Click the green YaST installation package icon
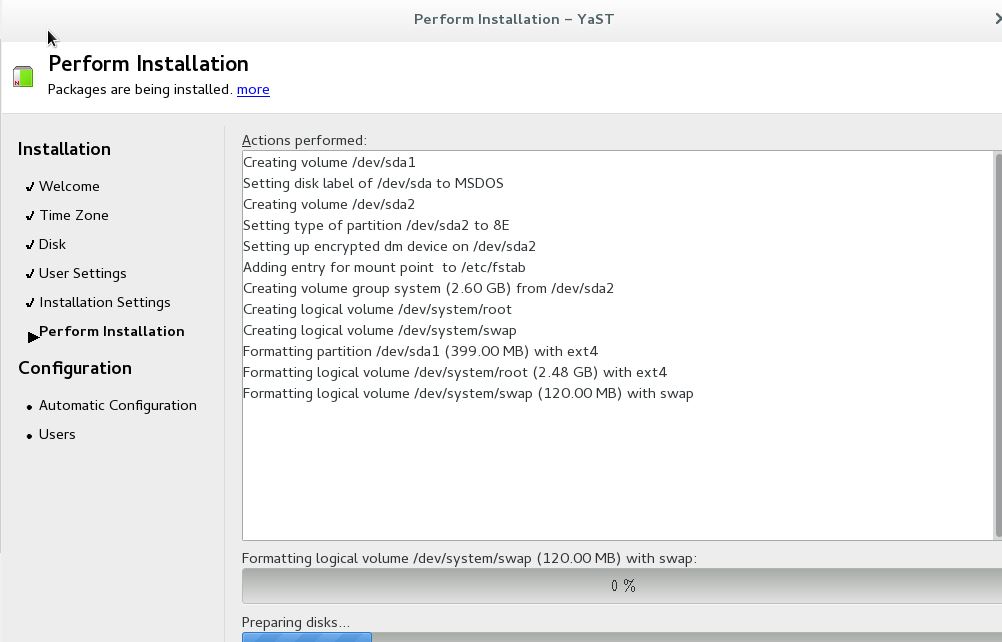The image size is (1002, 642). (x=23, y=77)
